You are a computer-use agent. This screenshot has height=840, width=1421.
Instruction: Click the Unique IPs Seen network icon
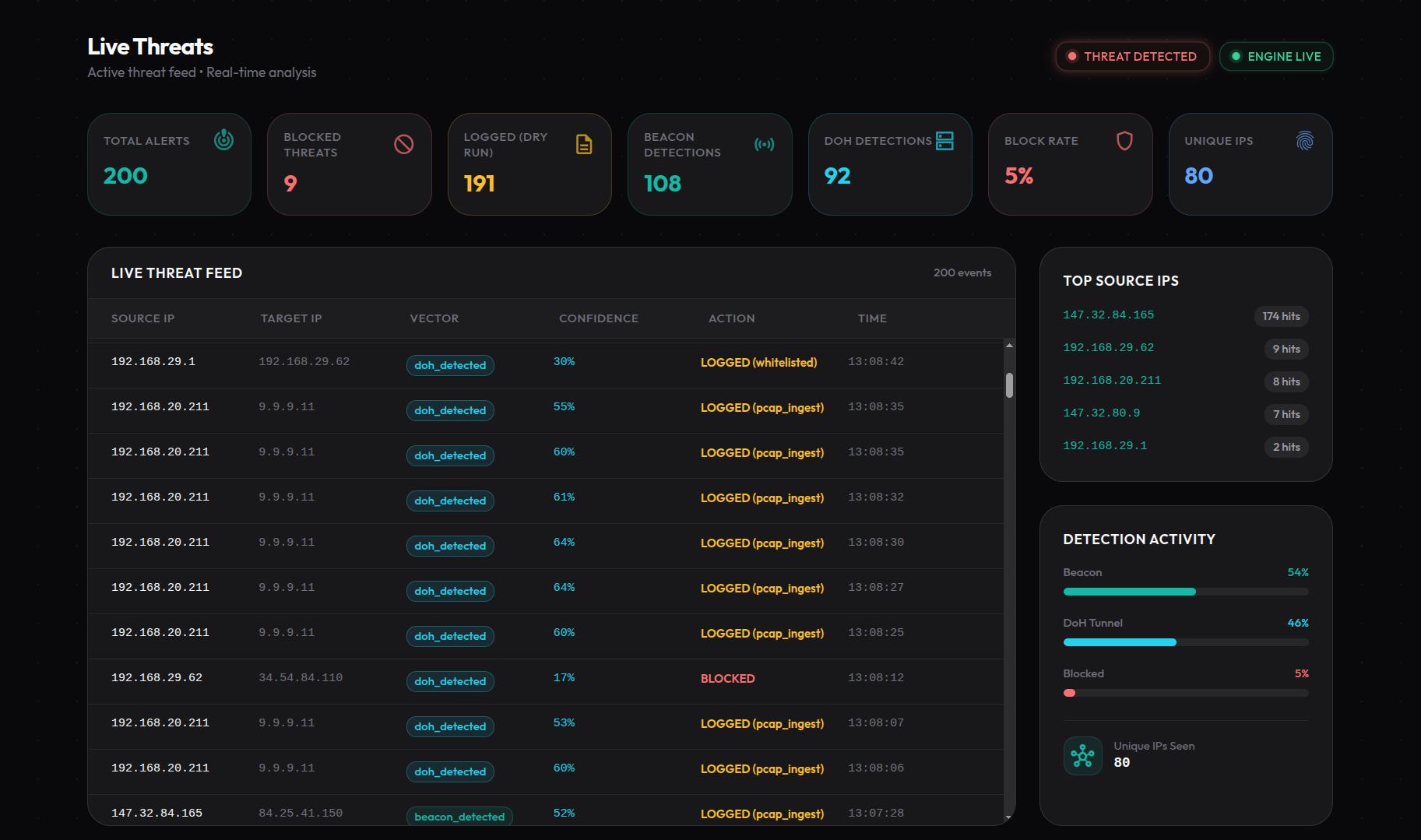coord(1082,755)
